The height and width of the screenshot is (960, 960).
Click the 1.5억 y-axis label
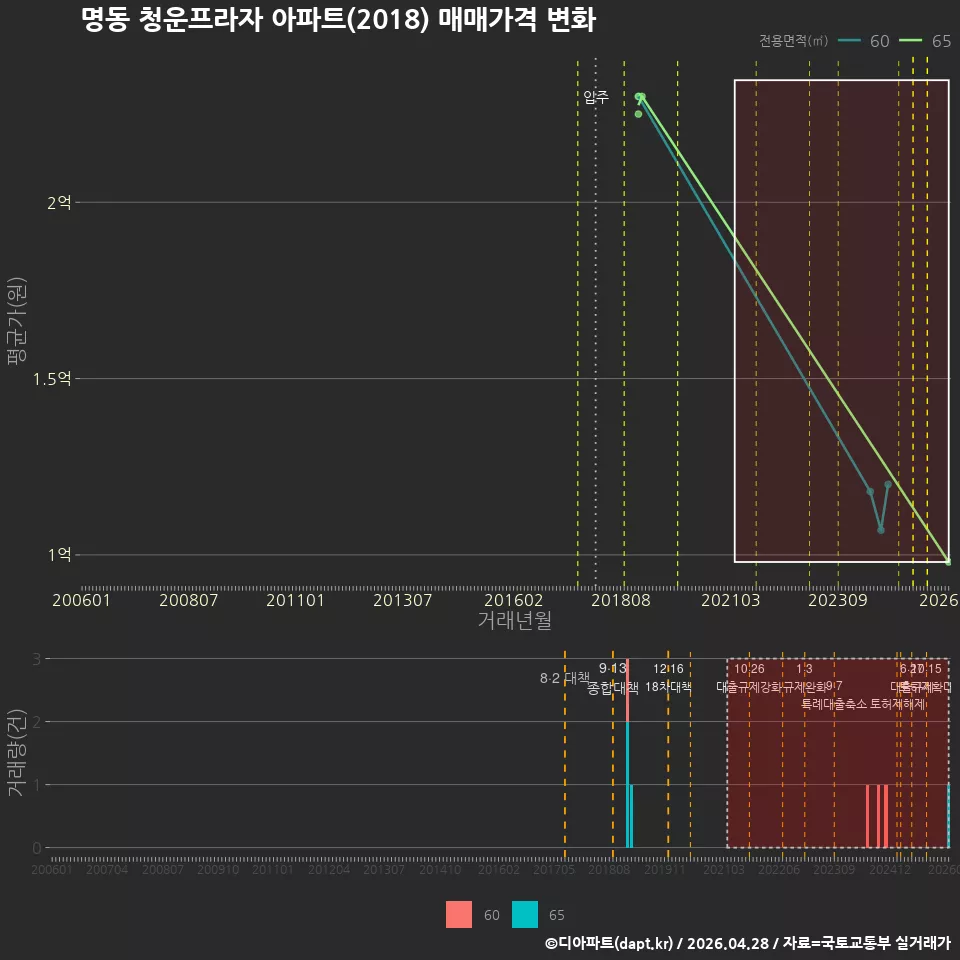(52, 379)
